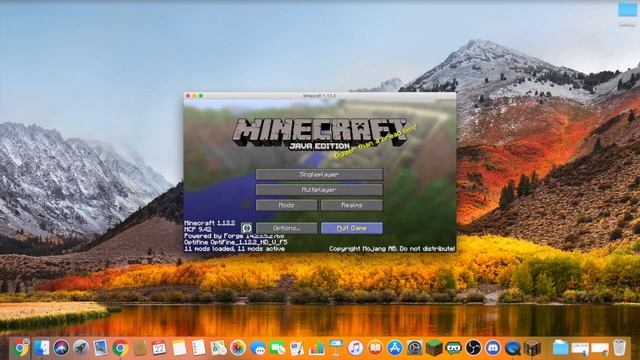
Task: Open iTunes music icon
Action: coord(356,348)
